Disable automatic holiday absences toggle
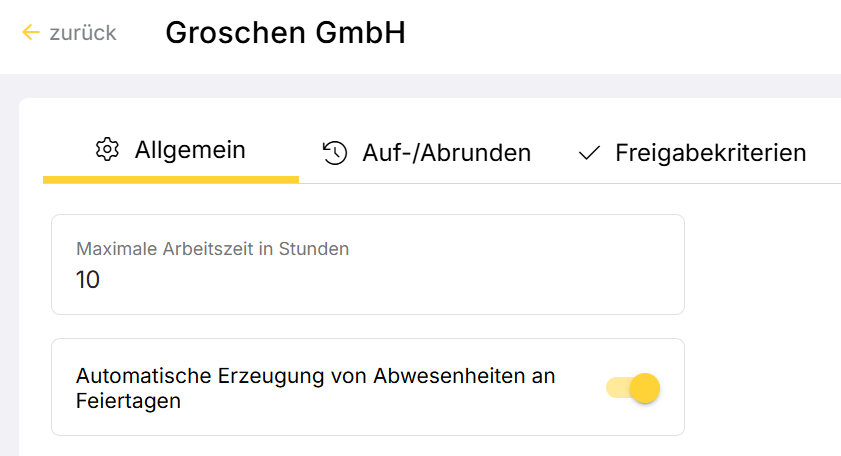The width and height of the screenshot is (841, 456). coord(633,387)
